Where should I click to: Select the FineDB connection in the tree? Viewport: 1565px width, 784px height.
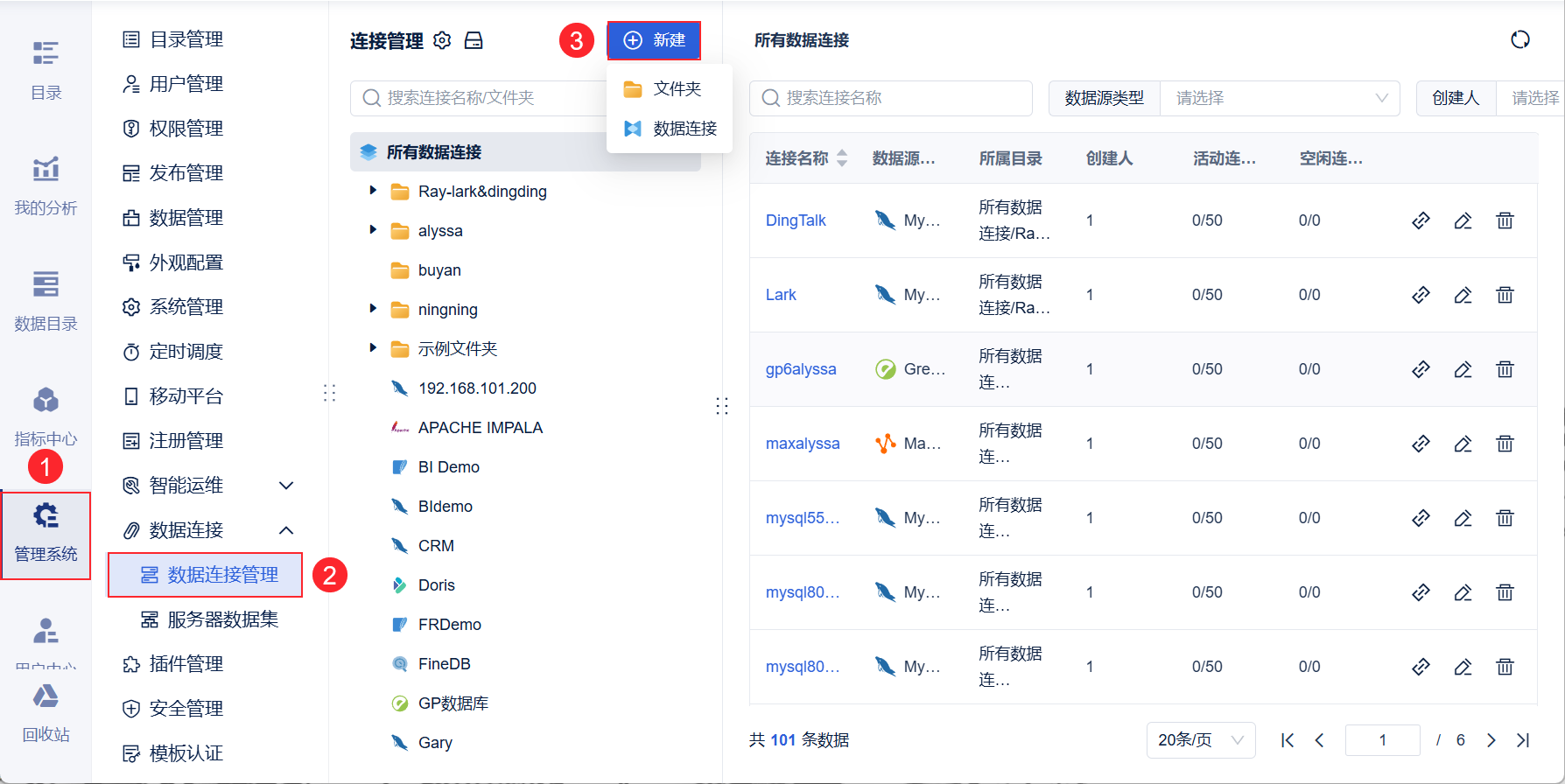pyautogui.click(x=444, y=664)
